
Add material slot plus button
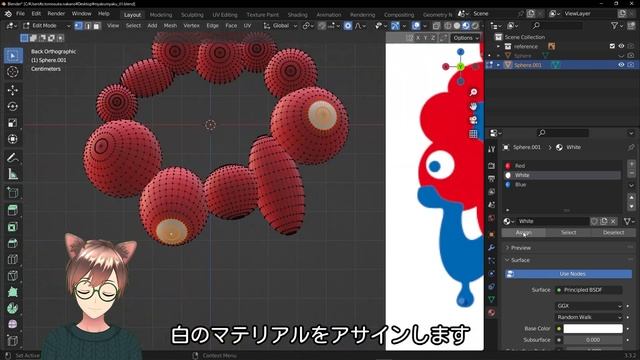pyautogui.click(x=631, y=164)
